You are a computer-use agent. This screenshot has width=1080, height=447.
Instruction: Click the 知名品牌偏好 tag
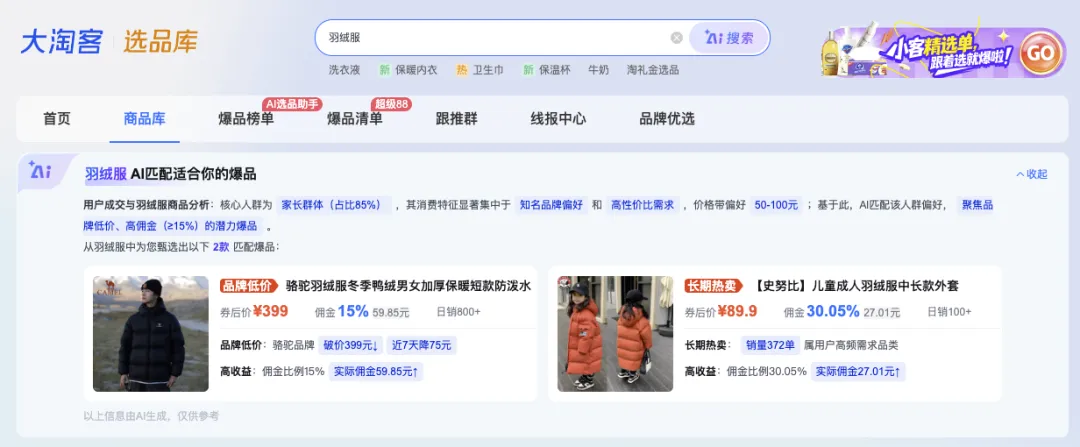[x=551, y=205]
